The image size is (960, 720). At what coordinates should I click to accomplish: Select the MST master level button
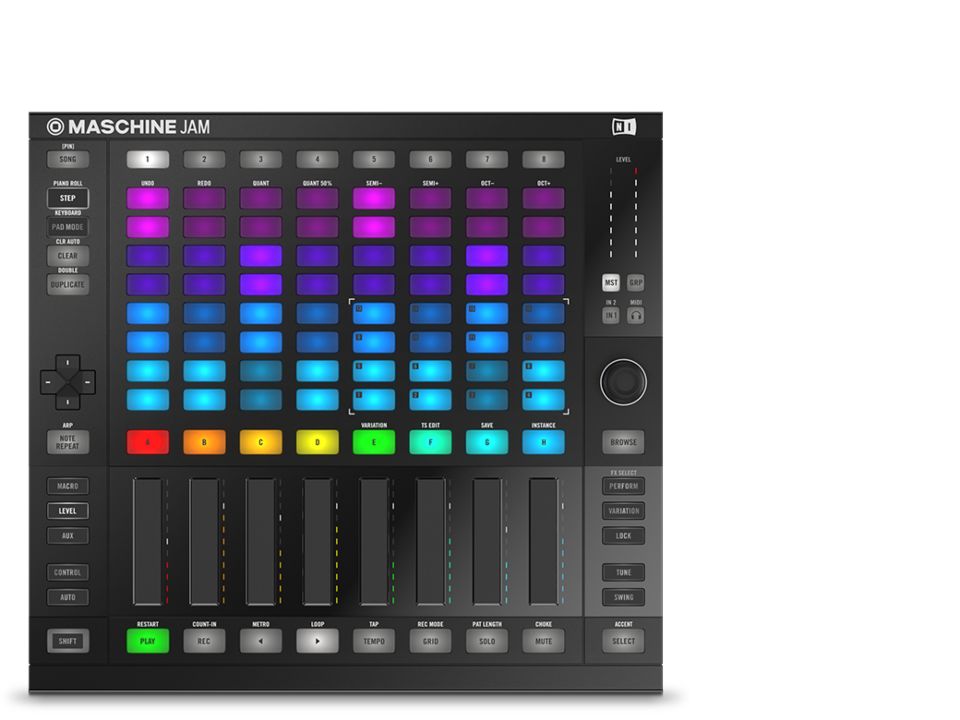coord(611,283)
